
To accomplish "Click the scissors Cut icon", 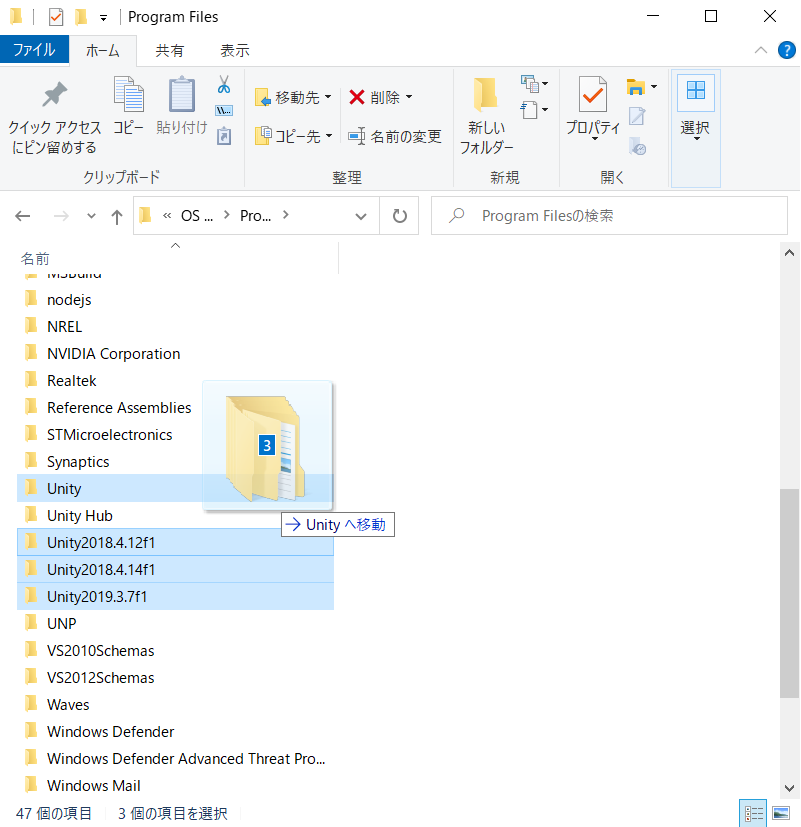I will pos(224,84).
